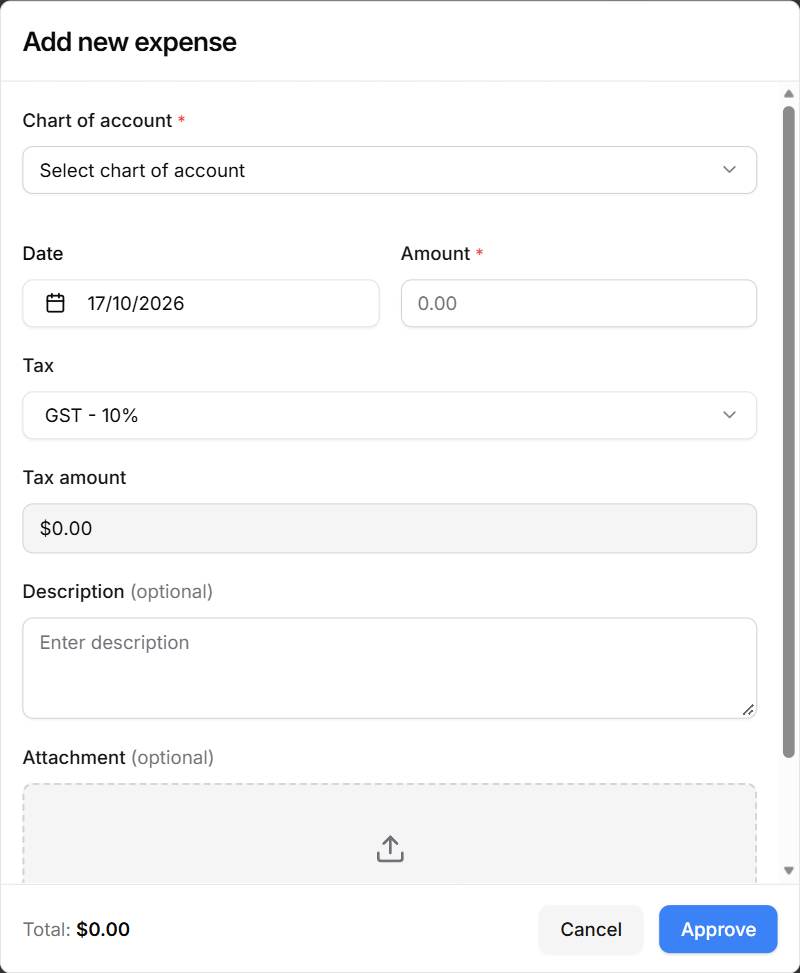
Task: Click the dashed Attachment drop zone
Action: click(390, 834)
